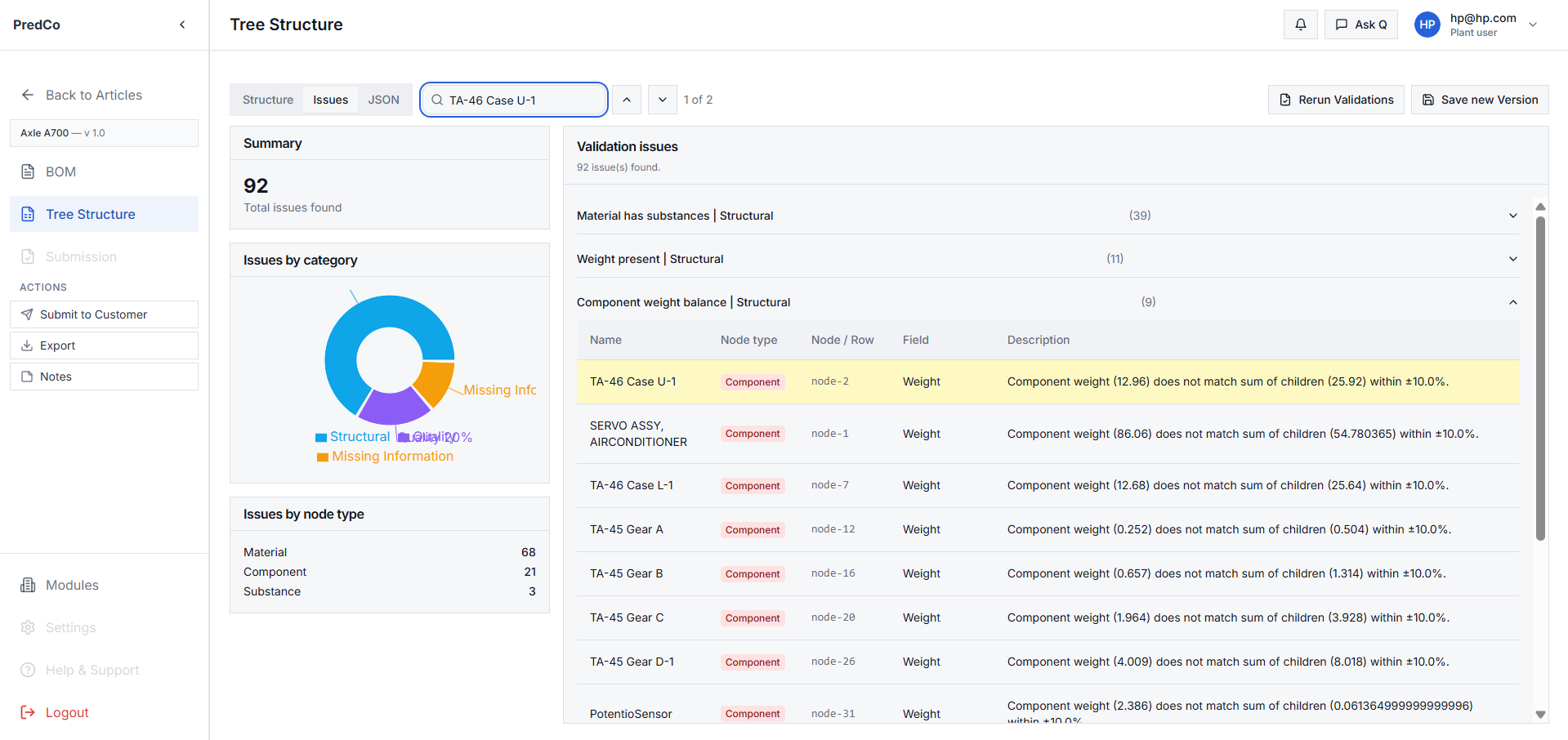This screenshot has height=740, width=1568.
Task: Click the node-12 cell
Action: tap(833, 529)
